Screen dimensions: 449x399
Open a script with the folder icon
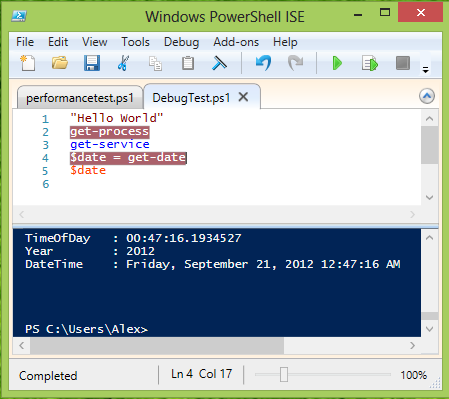pos(60,63)
